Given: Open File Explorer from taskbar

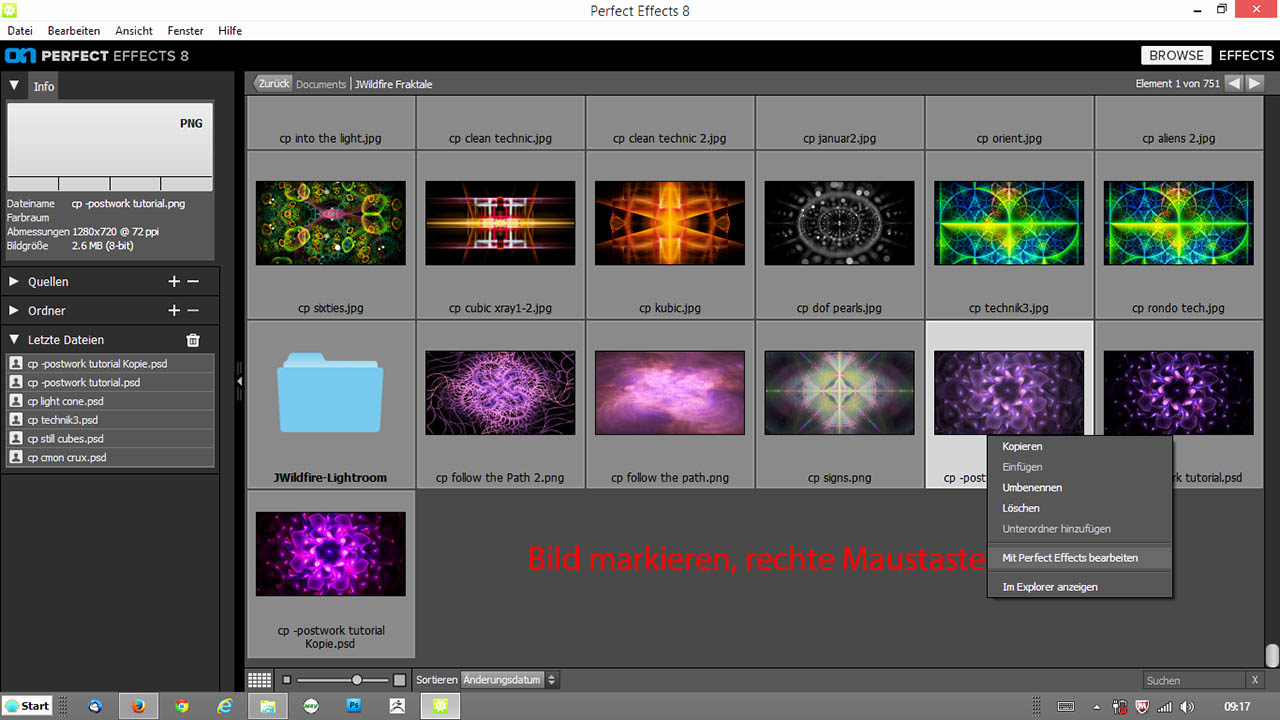Looking at the screenshot, I should pyautogui.click(x=268, y=706).
